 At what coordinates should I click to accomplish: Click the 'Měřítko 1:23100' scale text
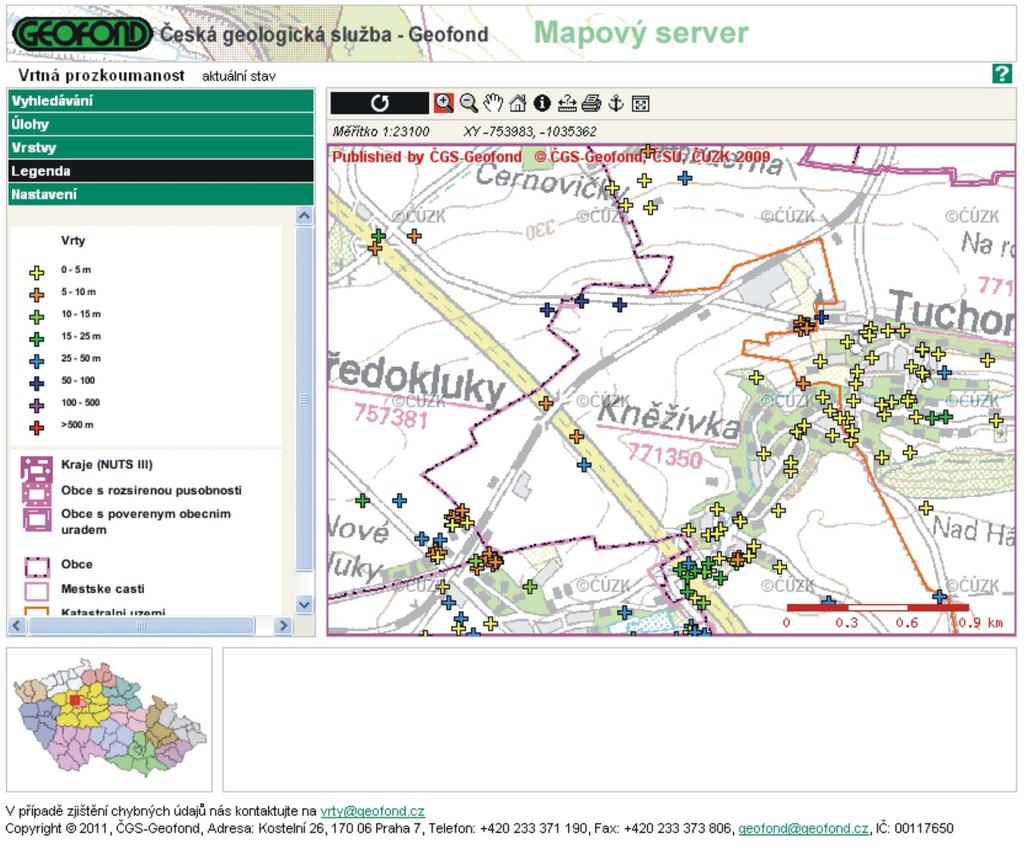(381, 131)
